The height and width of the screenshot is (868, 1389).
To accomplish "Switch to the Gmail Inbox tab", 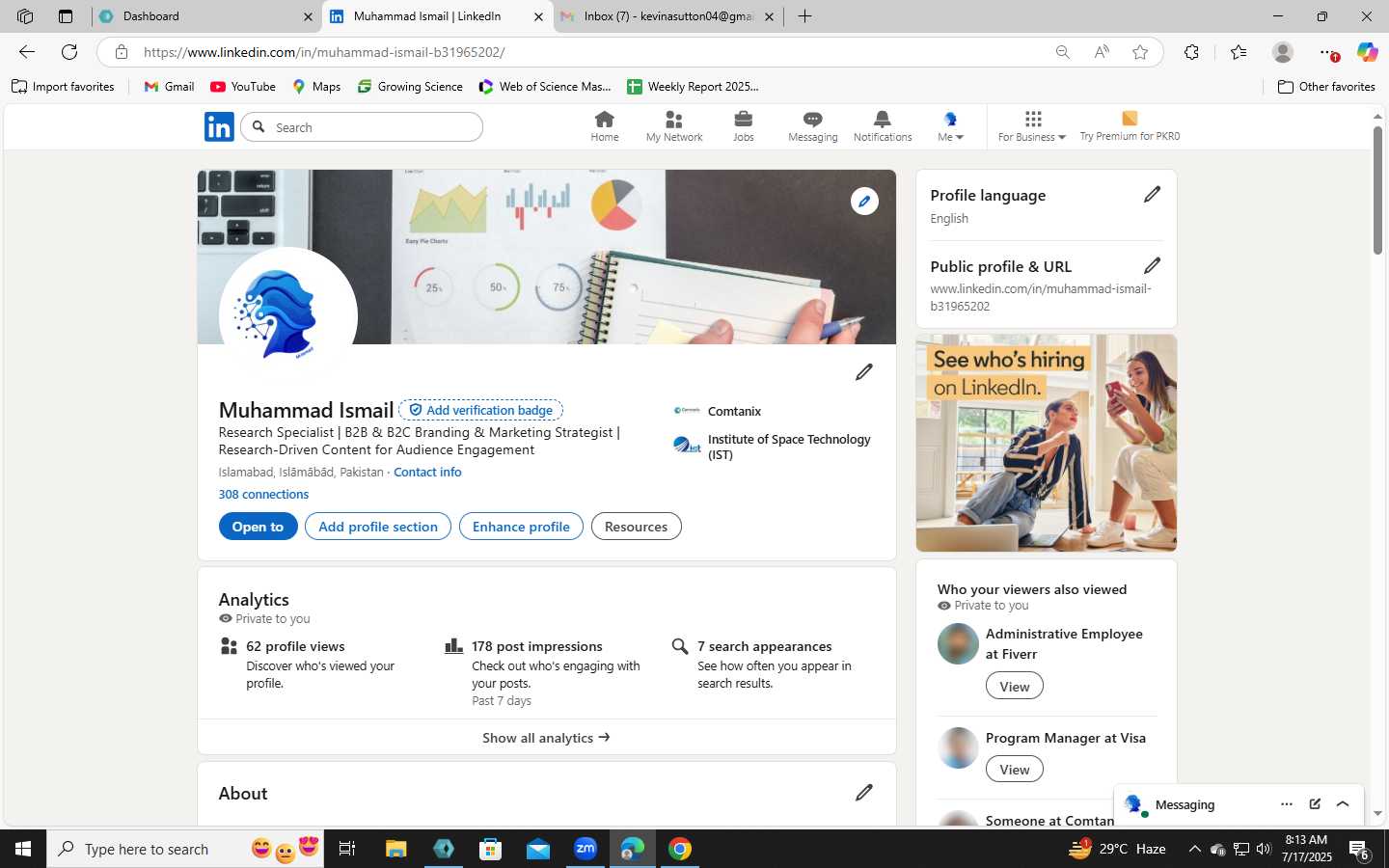I will coord(667,15).
